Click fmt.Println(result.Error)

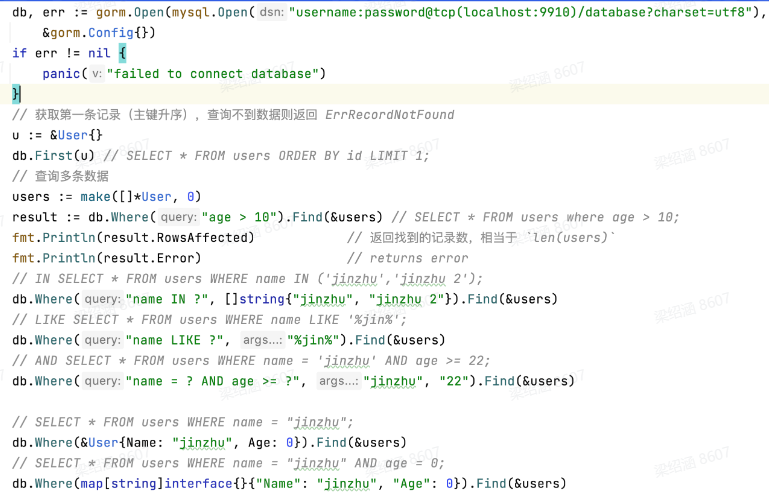coord(107,258)
